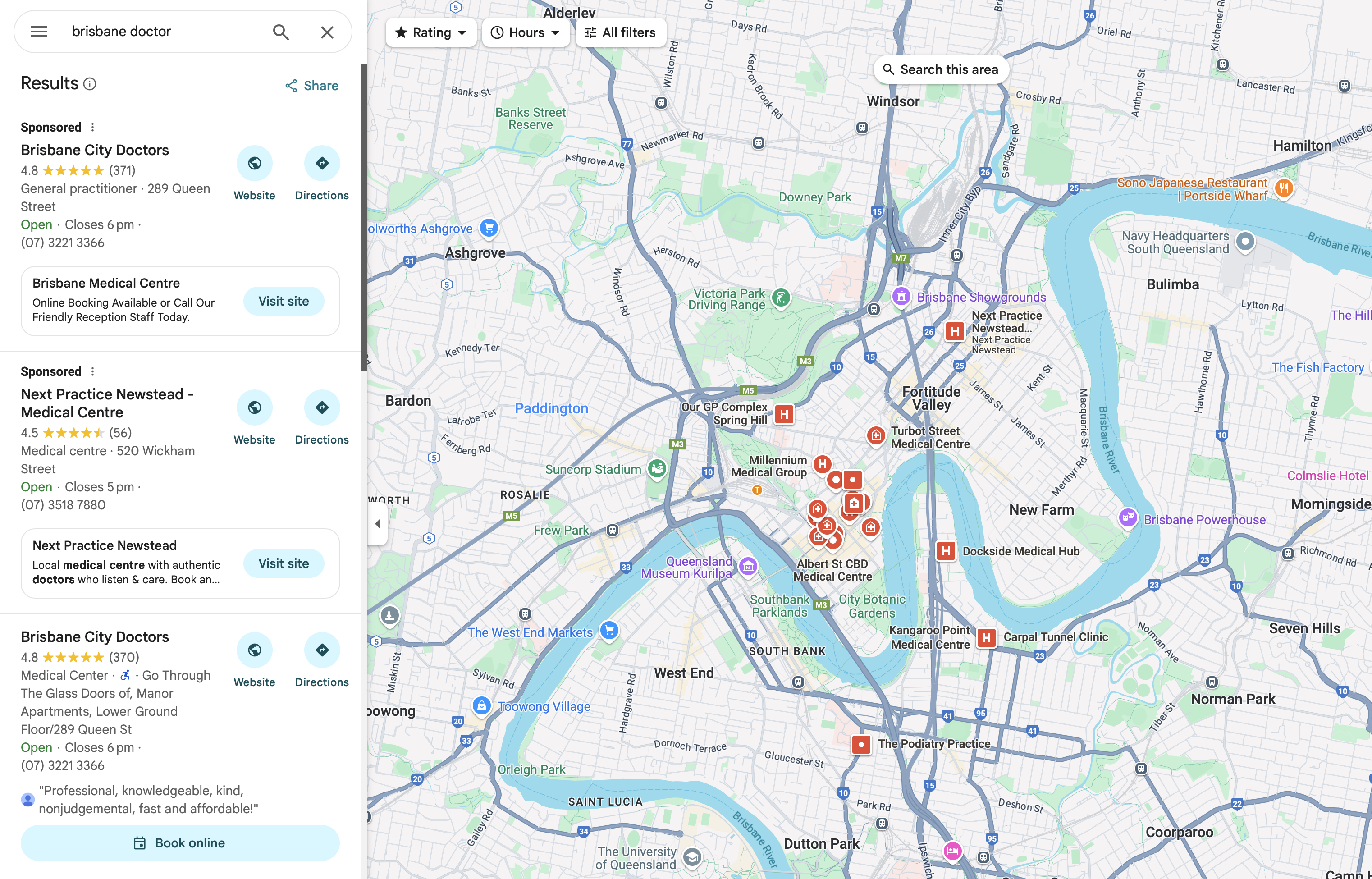Click Kangaroo Point Medical Centre label
This screenshot has width=1372, height=879.
(930, 637)
